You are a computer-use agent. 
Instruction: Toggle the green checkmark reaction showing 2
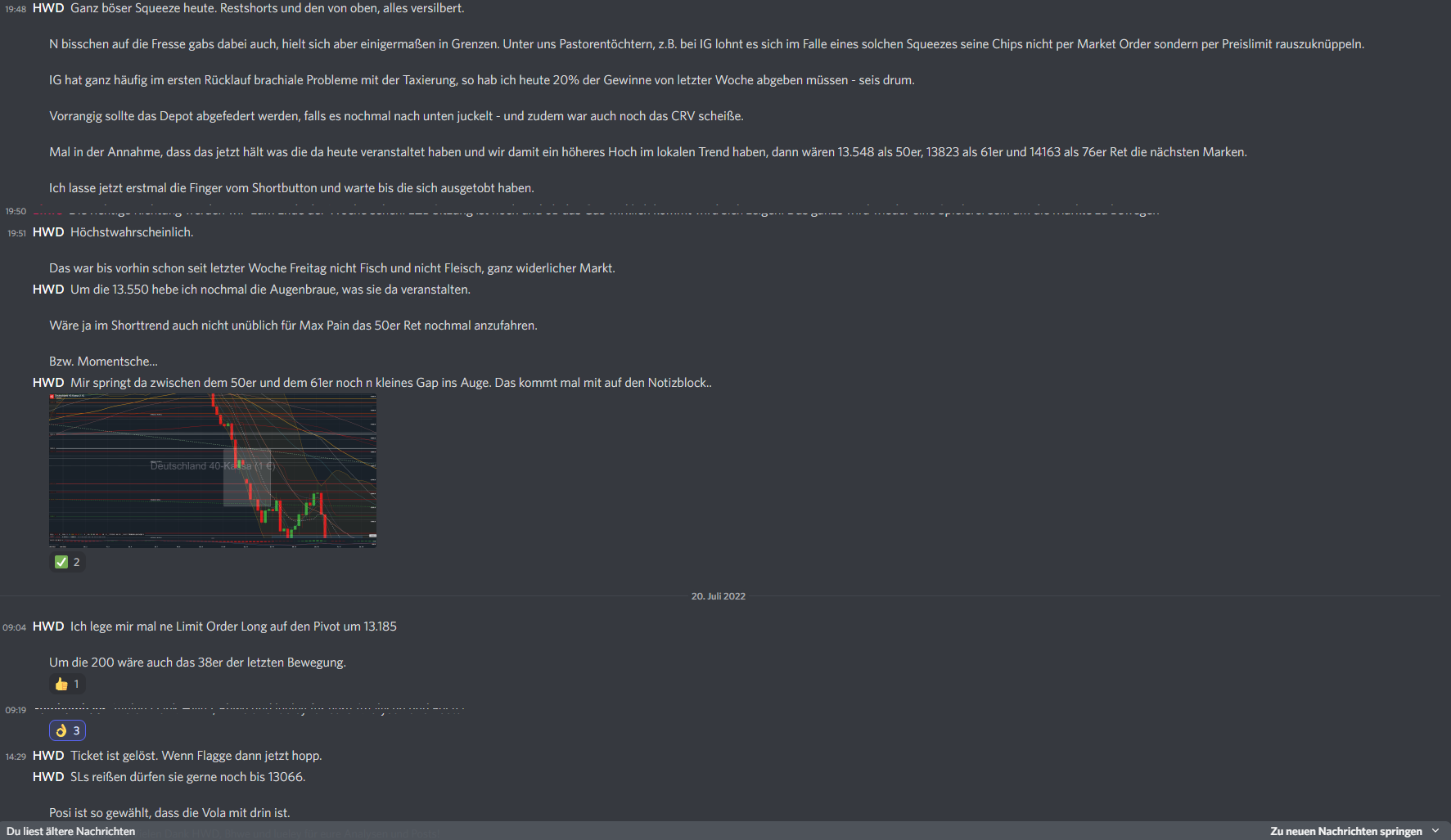click(x=67, y=562)
